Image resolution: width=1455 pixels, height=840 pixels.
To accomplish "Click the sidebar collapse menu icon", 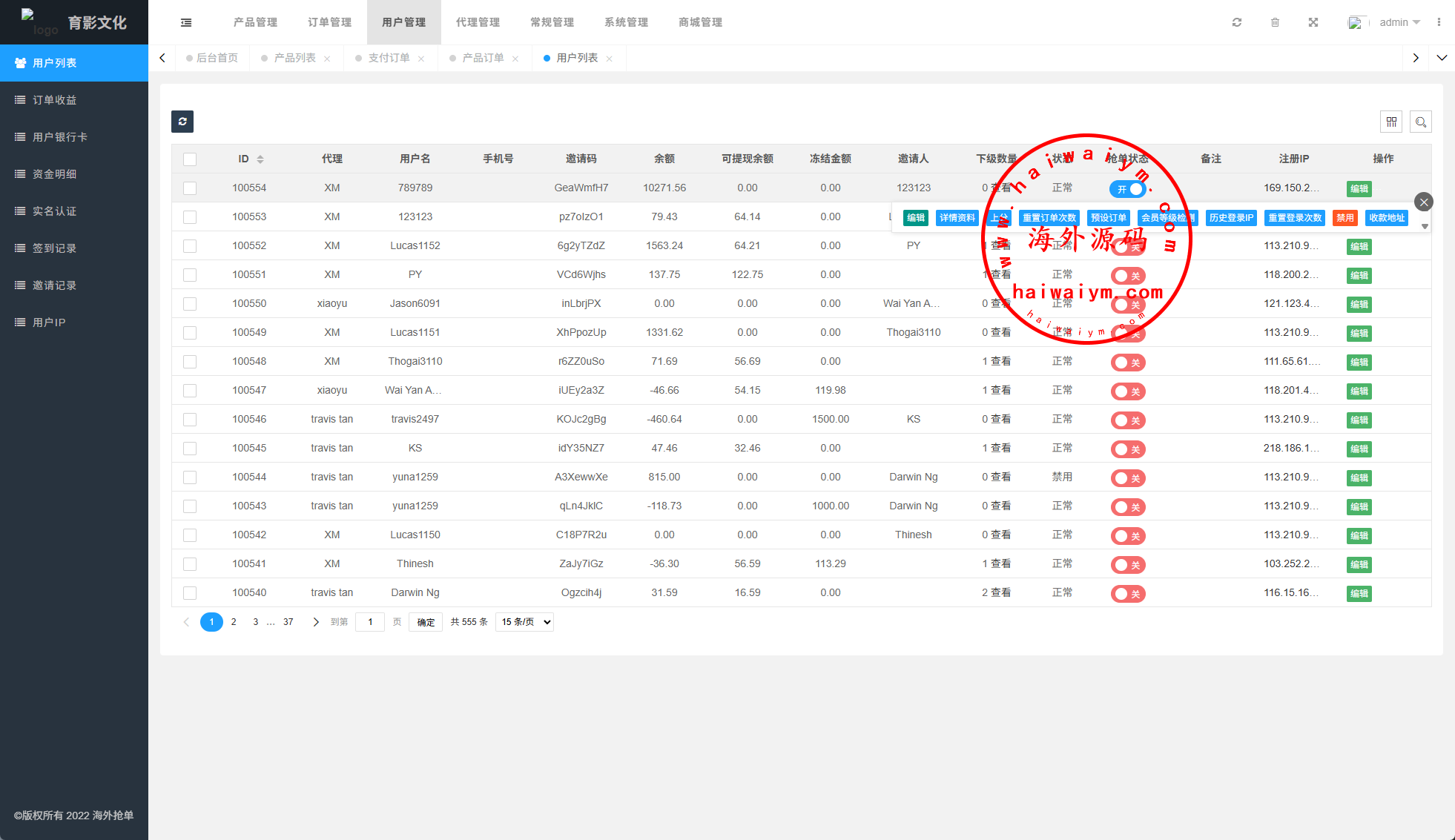I will 186,22.
